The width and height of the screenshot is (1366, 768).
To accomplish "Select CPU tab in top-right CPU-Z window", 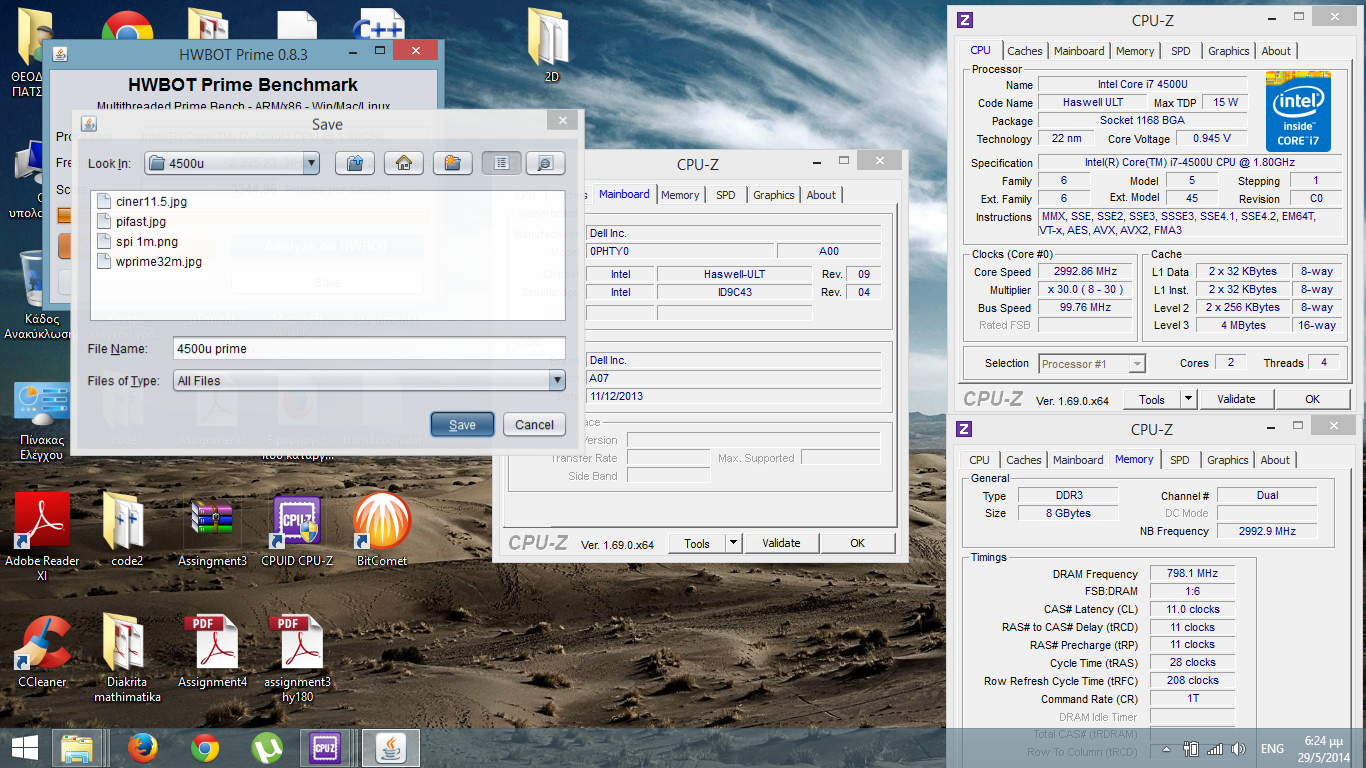I will (x=980, y=50).
